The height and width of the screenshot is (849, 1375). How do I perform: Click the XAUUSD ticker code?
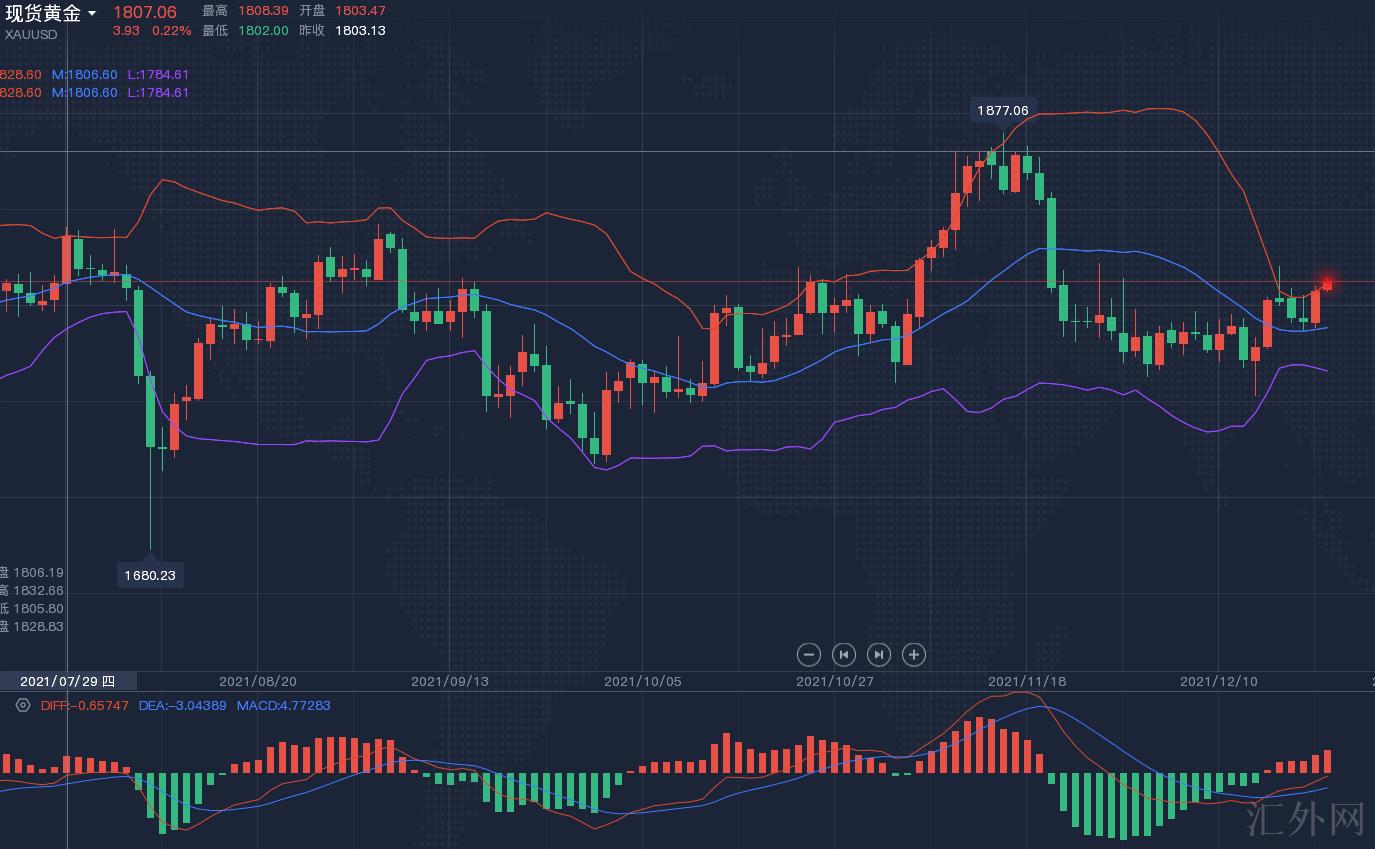pos(31,35)
